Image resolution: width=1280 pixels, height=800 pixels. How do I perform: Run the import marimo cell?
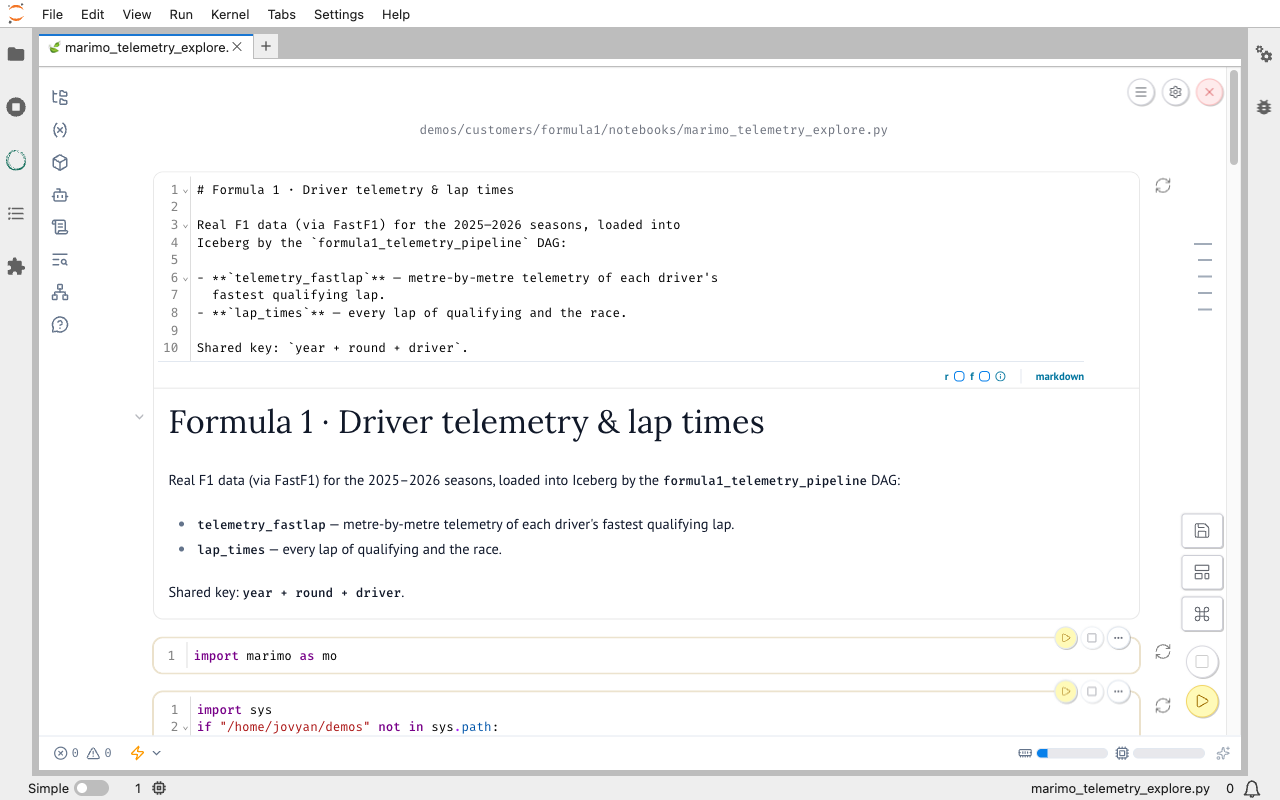point(1066,638)
